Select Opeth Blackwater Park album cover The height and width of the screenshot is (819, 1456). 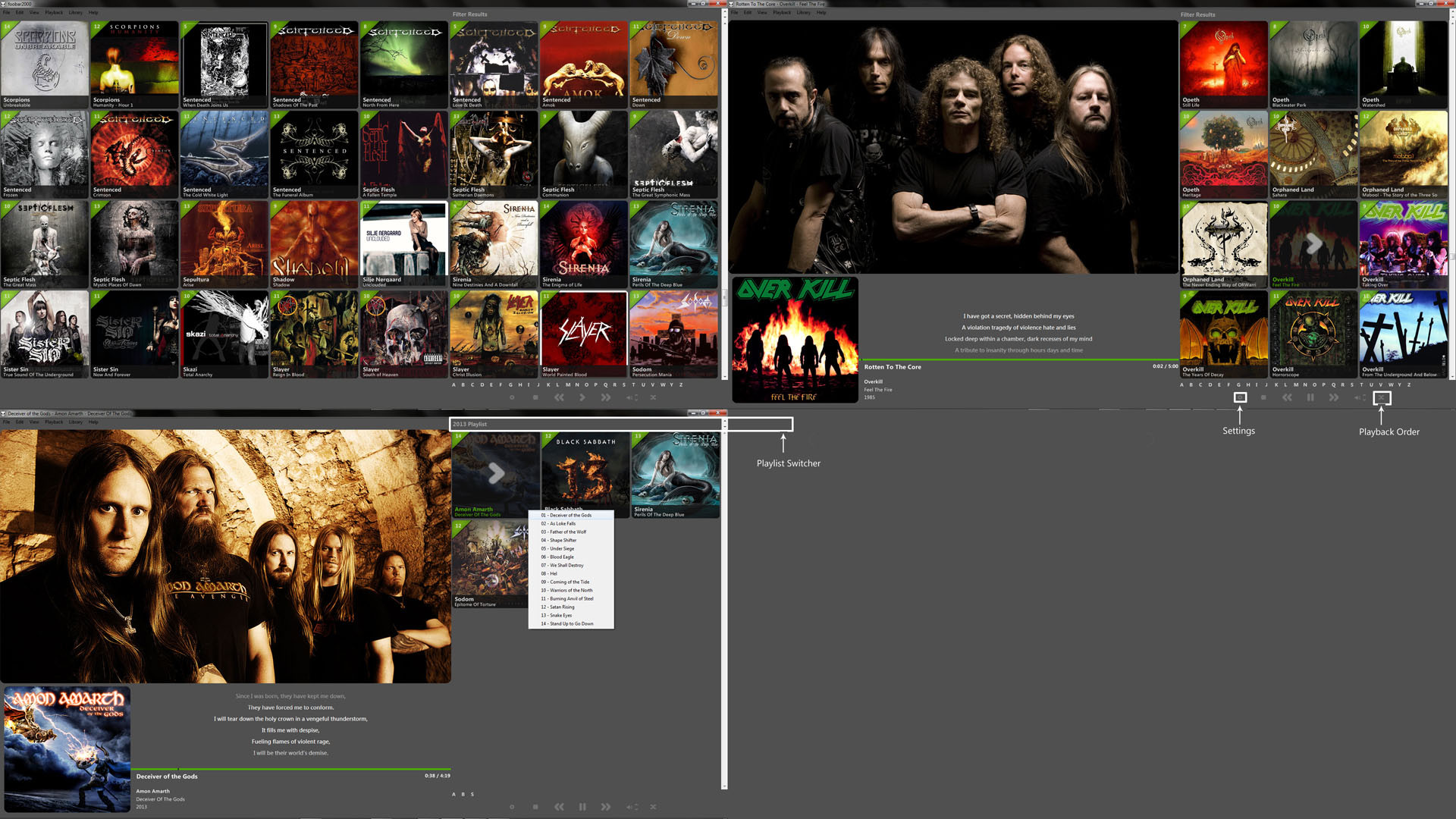pos(1314,64)
